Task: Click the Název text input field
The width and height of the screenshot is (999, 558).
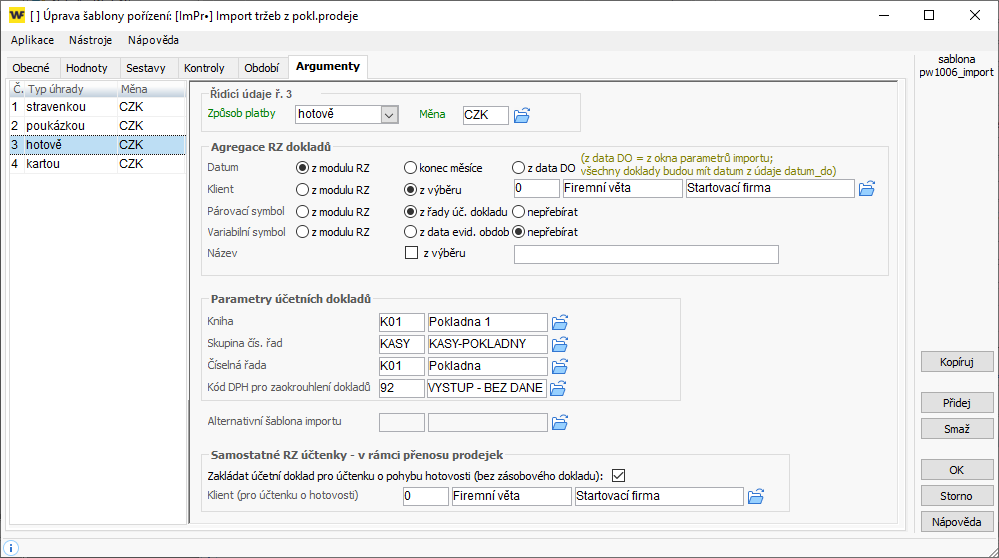Action: (645, 254)
